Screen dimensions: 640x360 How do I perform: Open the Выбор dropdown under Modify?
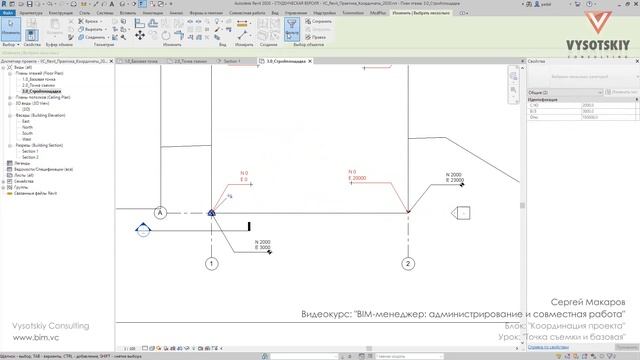tap(11, 44)
